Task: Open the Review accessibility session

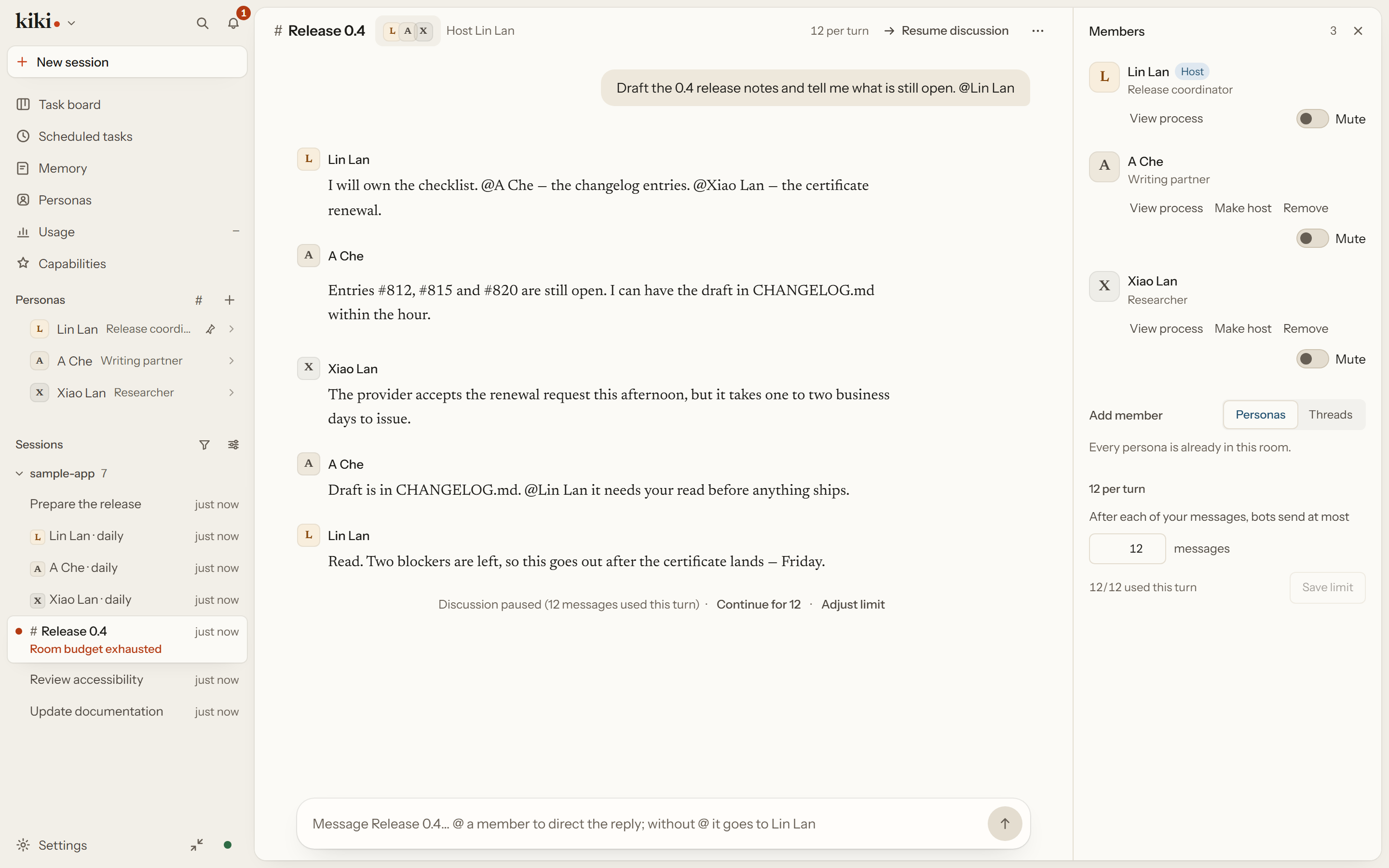Action: [x=127, y=680]
